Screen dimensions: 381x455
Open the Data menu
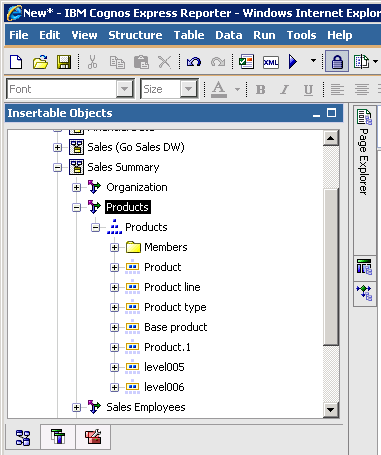(x=229, y=35)
